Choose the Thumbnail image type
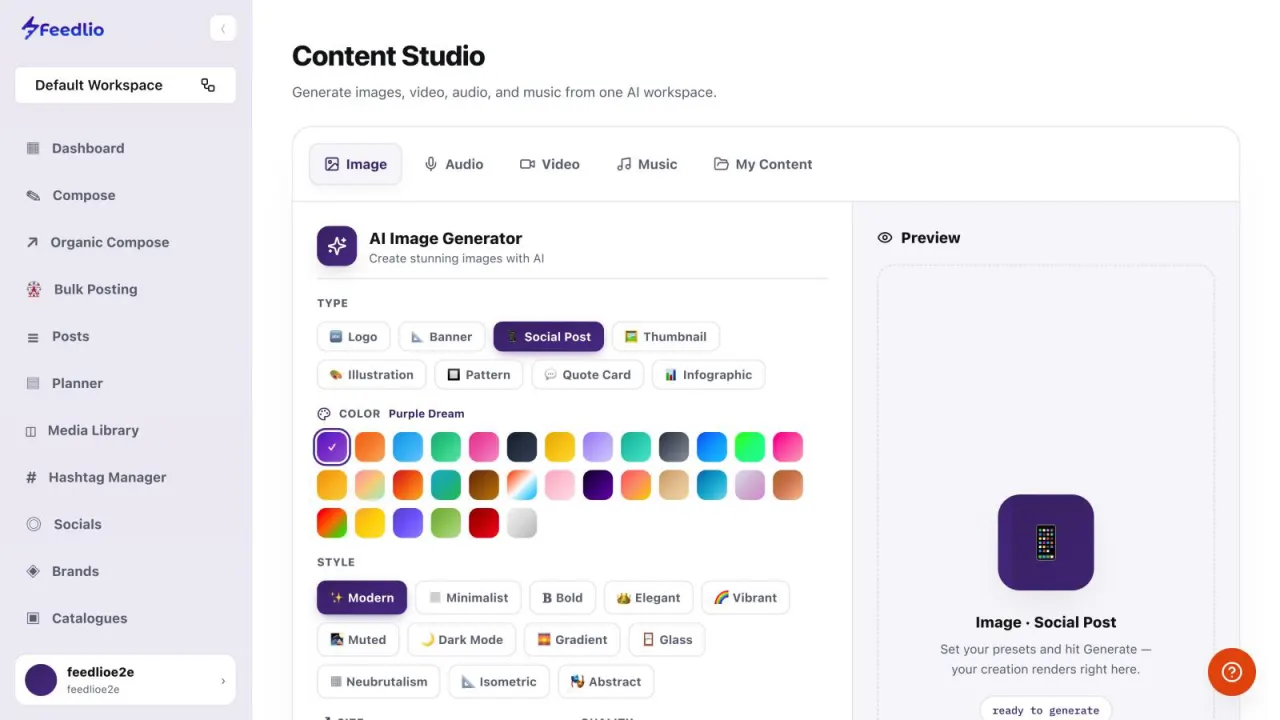The image size is (1280, 720). [x=666, y=337]
